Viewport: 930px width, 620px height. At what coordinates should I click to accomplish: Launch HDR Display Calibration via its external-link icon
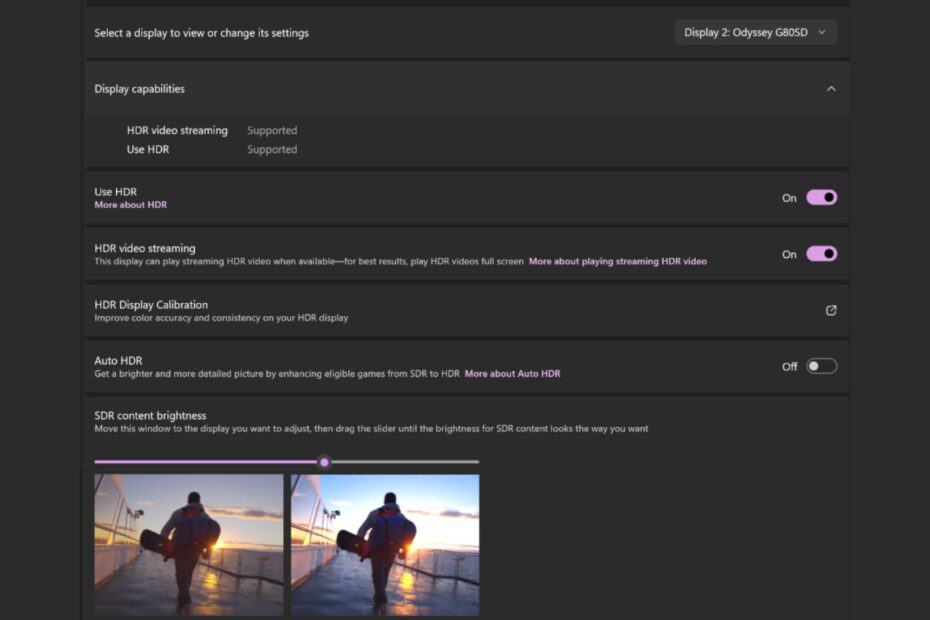coord(830,311)
